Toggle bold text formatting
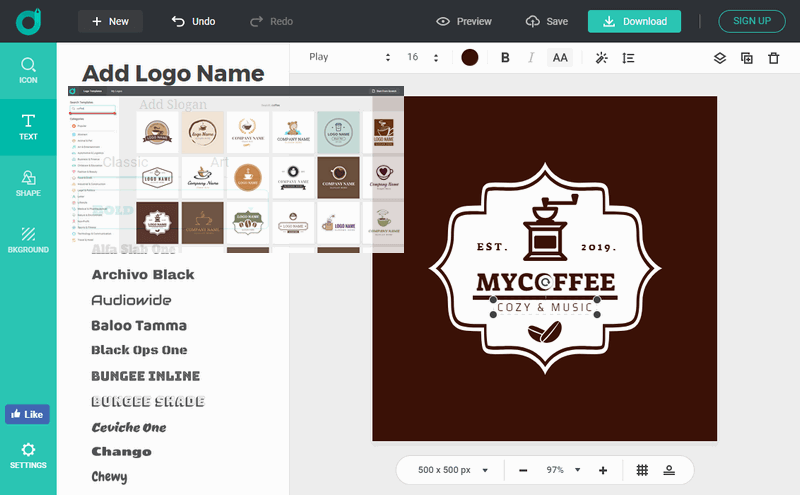The image size is (800, 495). click(x=505, y=58)
